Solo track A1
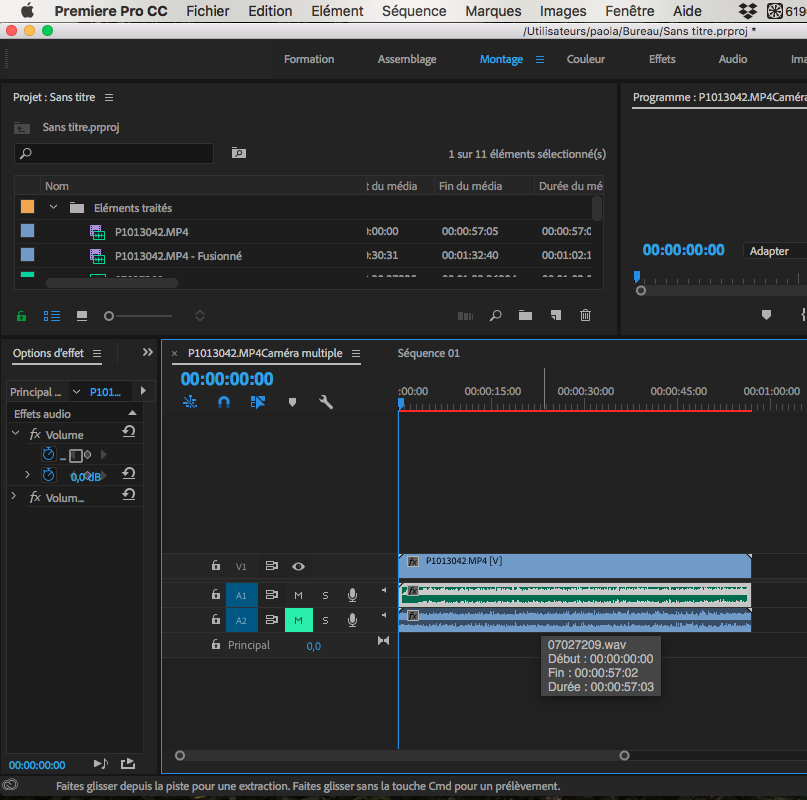807x800 pixels. pyautogui.click(x=325, y=596)
